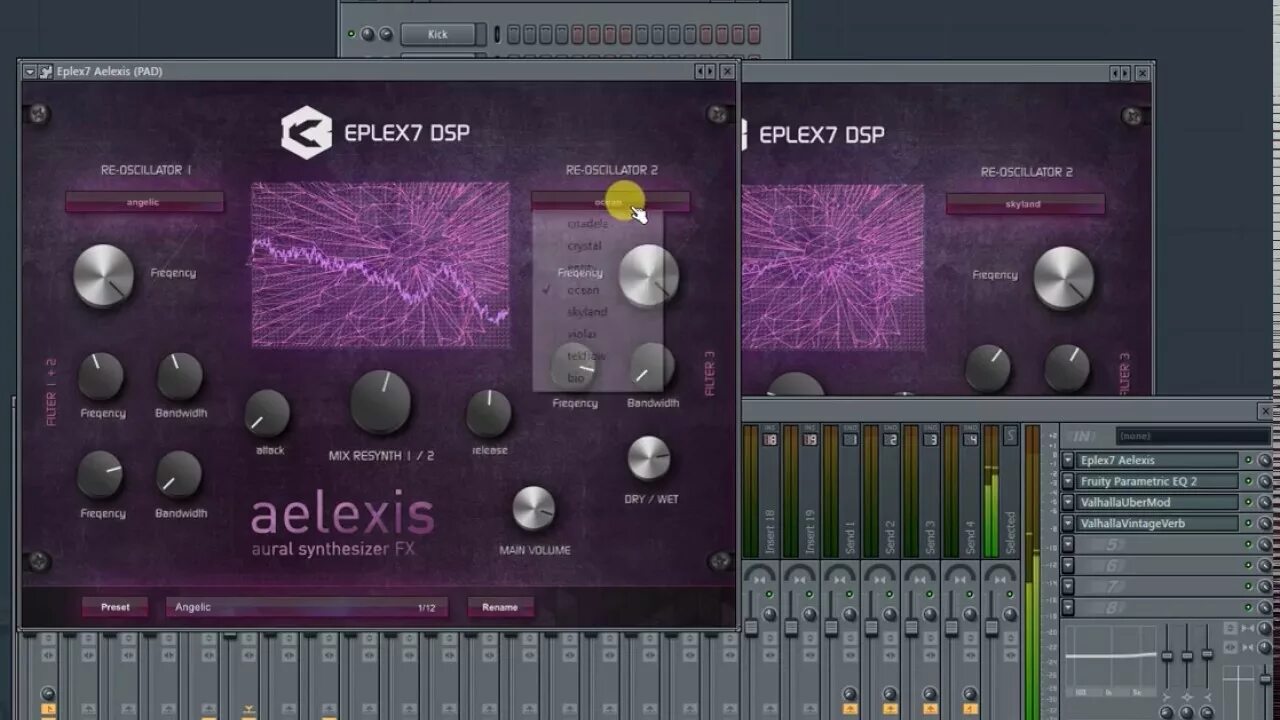Screen dimensions: 1280x720
Task: Open the mixer IN (none) input selector
Action: pyautogui.click(x=1193, y=436)
